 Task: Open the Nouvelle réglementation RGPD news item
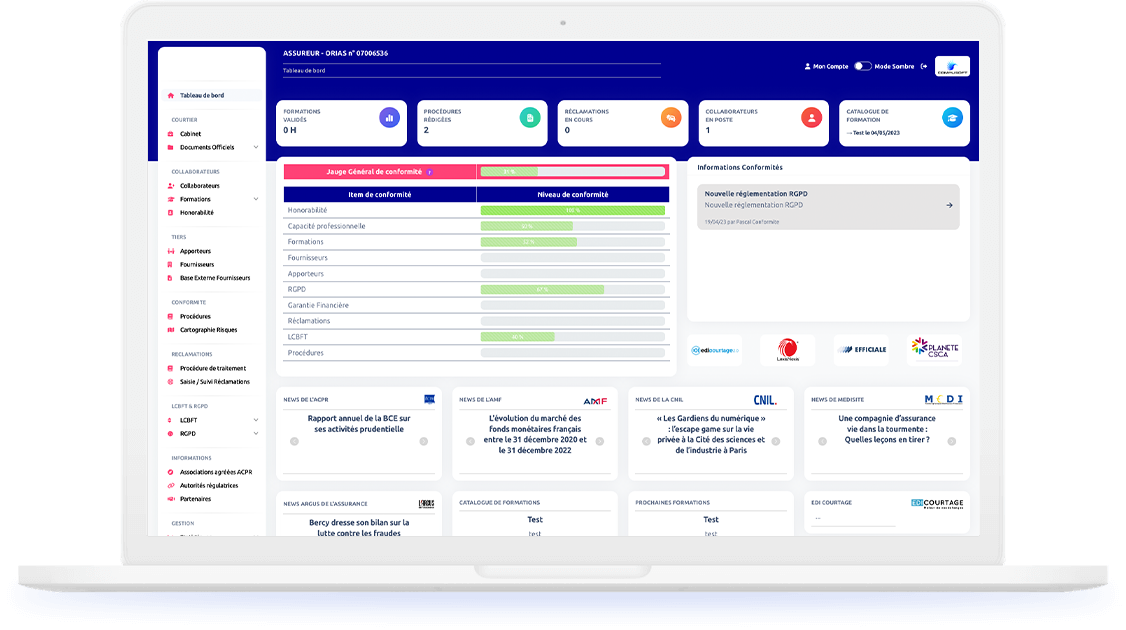tap(827, 206)
